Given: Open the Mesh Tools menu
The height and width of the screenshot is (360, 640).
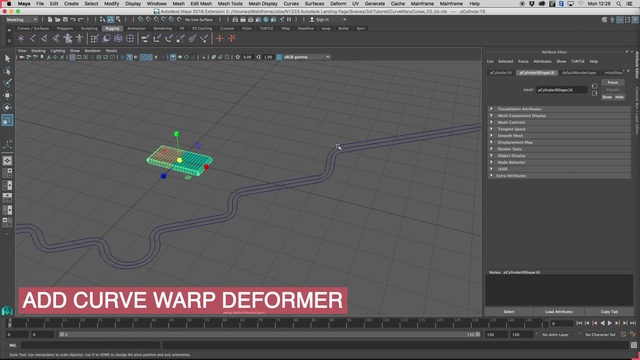Looking at the screenshot, I should [x=230, y=4].
